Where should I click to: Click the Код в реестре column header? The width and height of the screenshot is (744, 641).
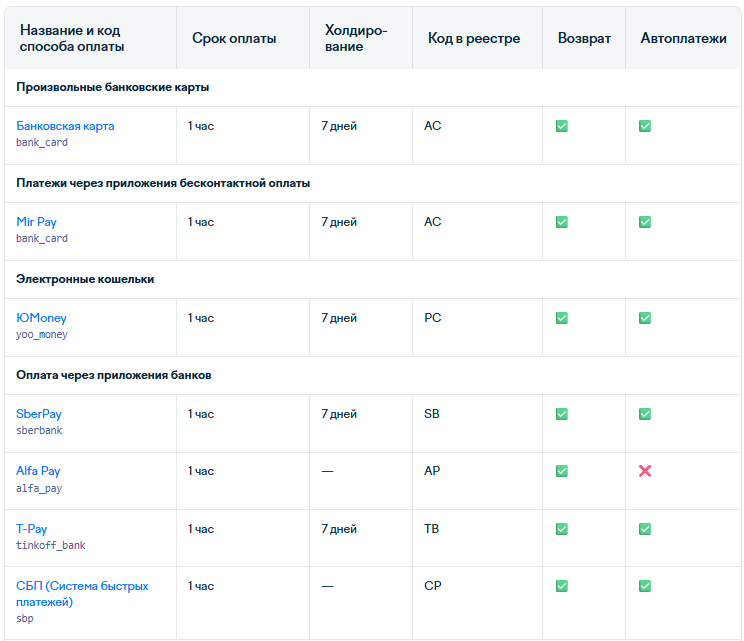[x=474, y=38]
